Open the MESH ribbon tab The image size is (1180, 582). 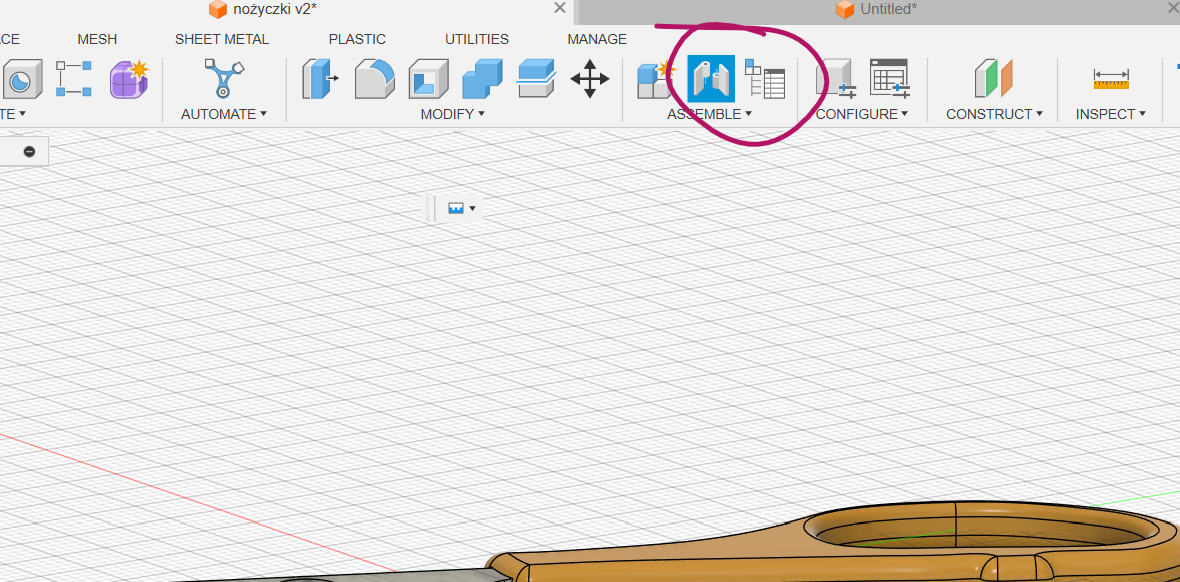click(x=97, y=39)
